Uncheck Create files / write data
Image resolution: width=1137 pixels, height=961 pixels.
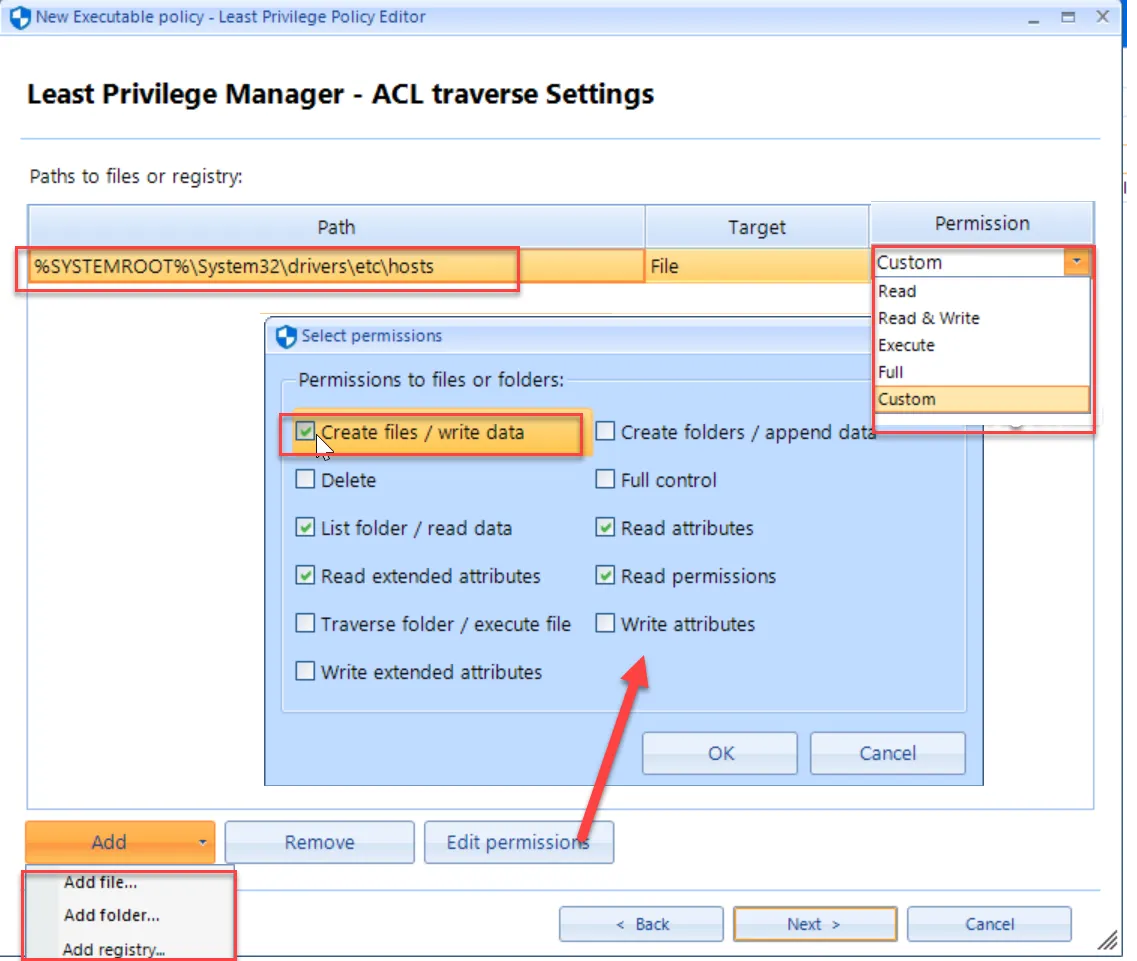click(x=305, y=431)
